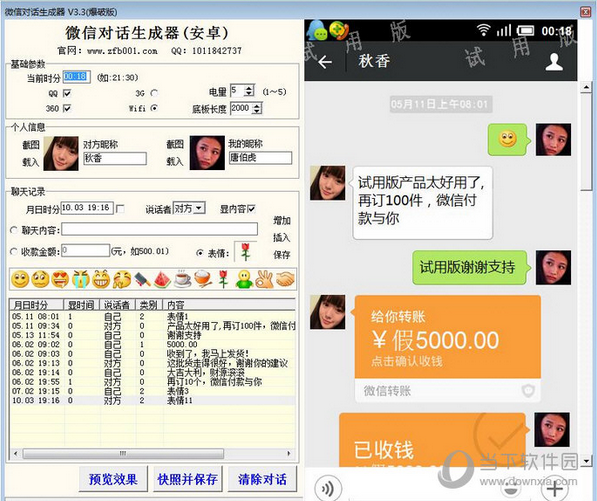597x501 pixels.
Task: Click the preview scrollbar down arrow
Action: 586,462
